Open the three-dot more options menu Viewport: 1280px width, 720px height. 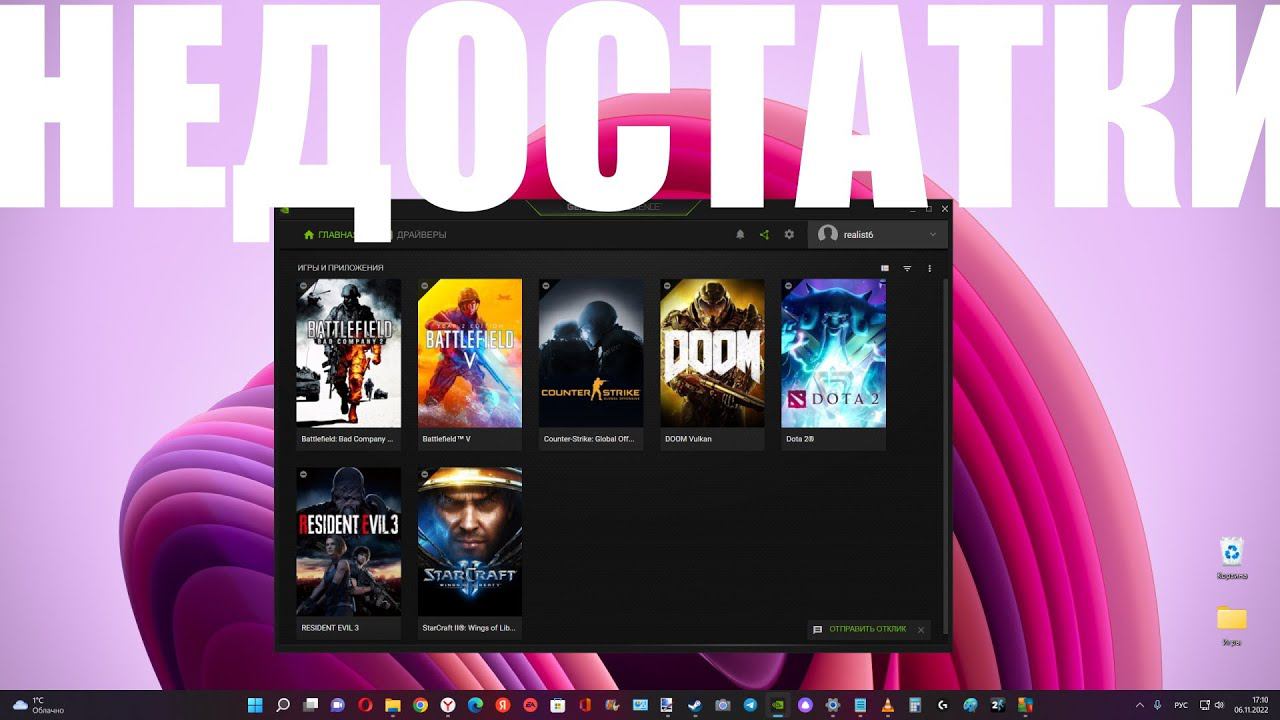click(930, 268)
